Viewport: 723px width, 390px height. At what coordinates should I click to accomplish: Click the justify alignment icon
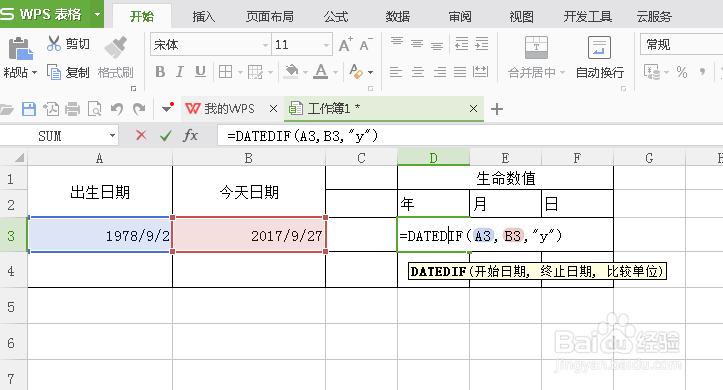[x=460, y=72]
